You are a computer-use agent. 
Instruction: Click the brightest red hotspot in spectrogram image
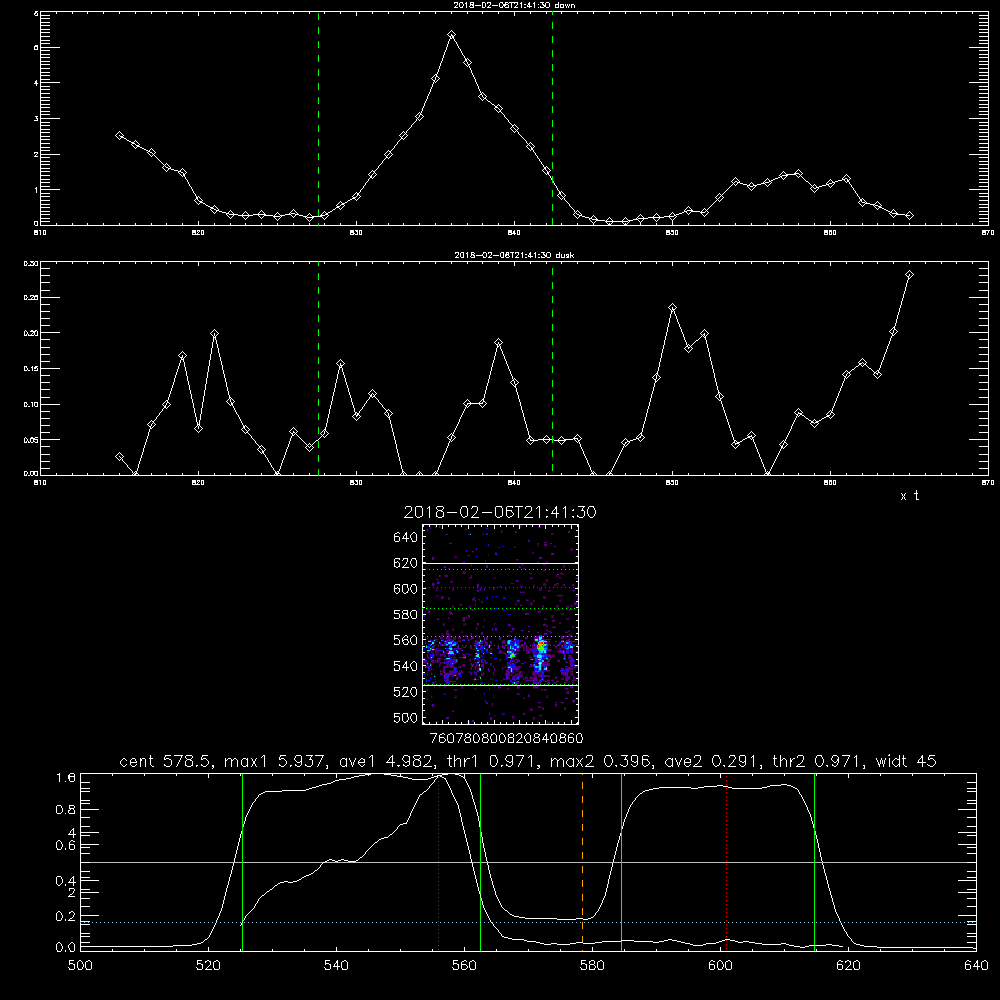[541, 646]
